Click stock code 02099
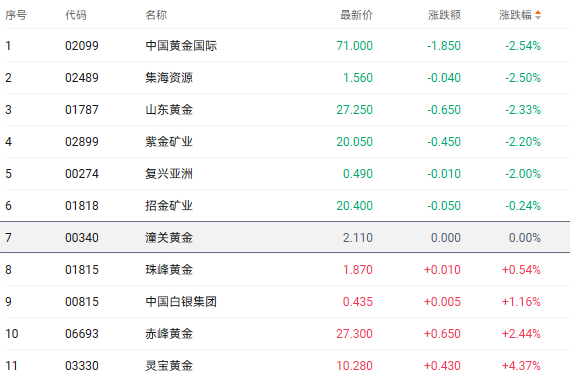Viewport: 570px width, 373px height. coord(82,45)
